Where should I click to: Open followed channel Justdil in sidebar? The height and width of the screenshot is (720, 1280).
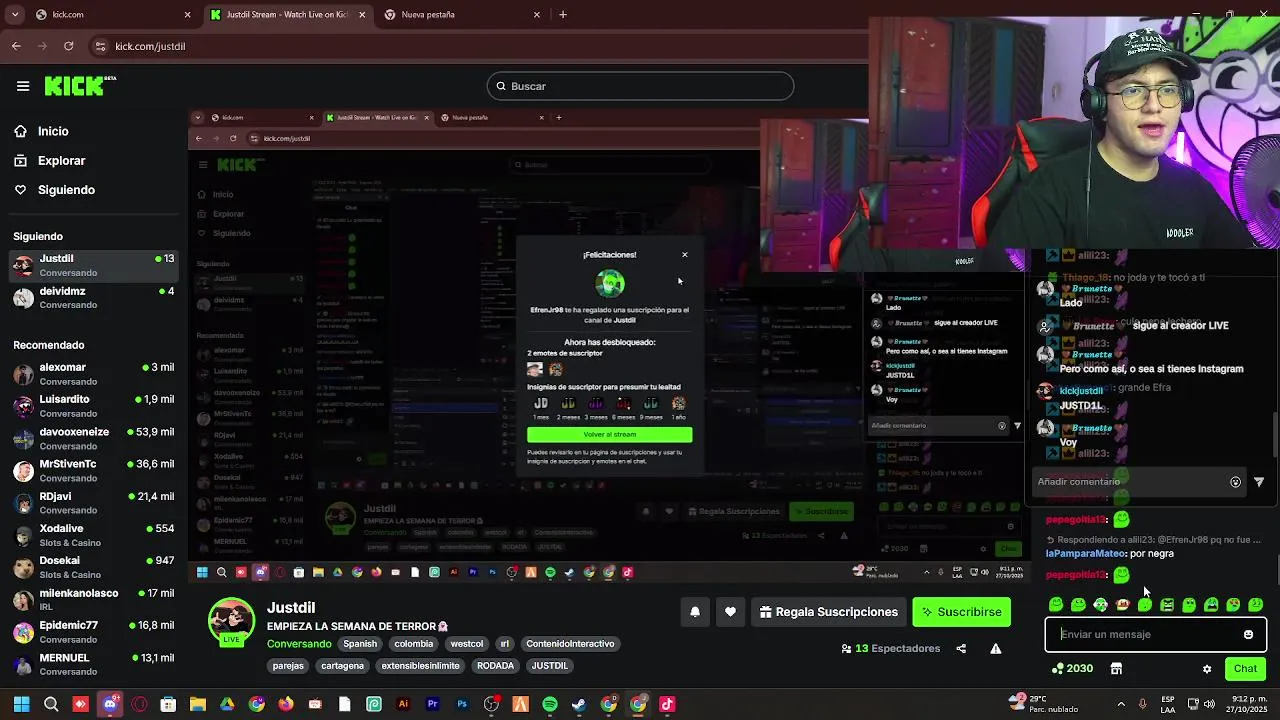[94, 265]
